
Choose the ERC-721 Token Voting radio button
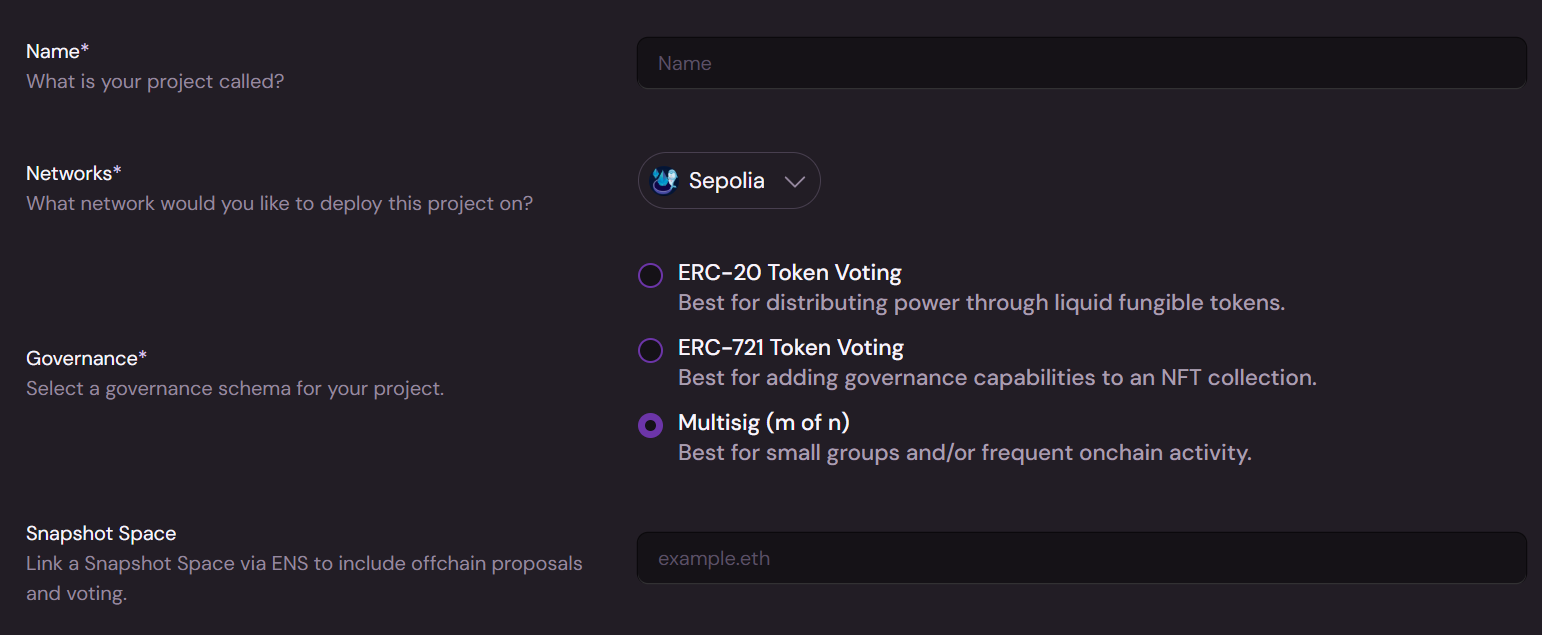pos(650,350)
